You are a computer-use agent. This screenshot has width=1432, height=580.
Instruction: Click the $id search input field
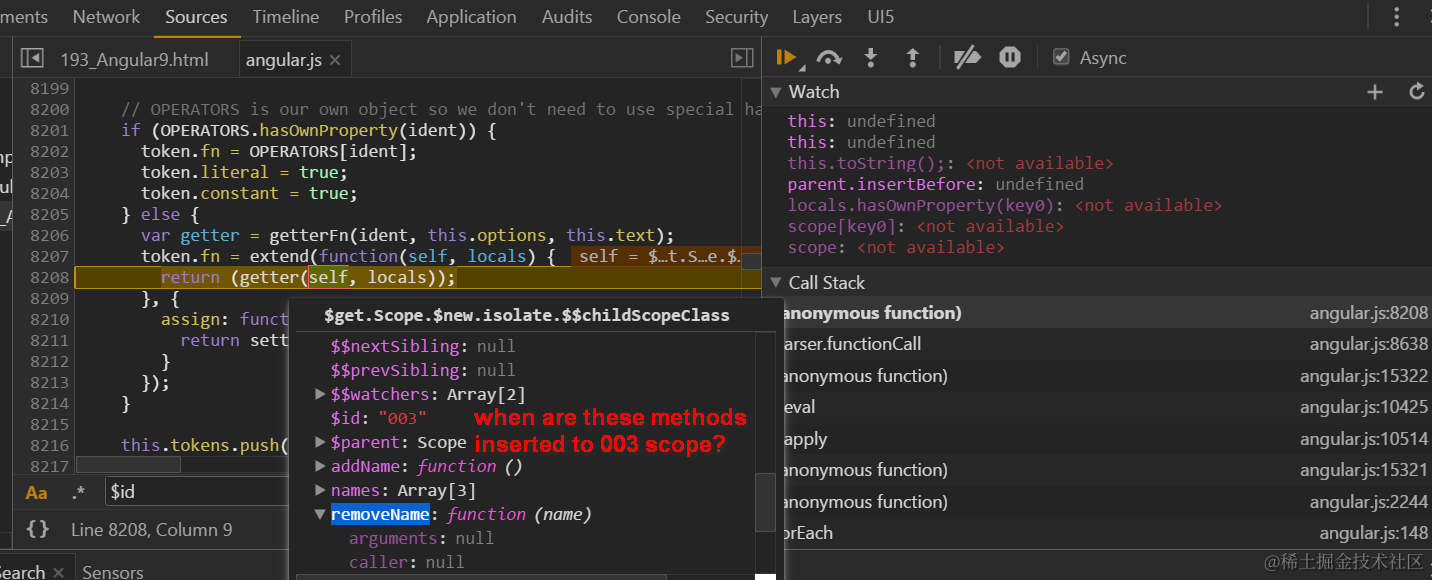point(196,492)
